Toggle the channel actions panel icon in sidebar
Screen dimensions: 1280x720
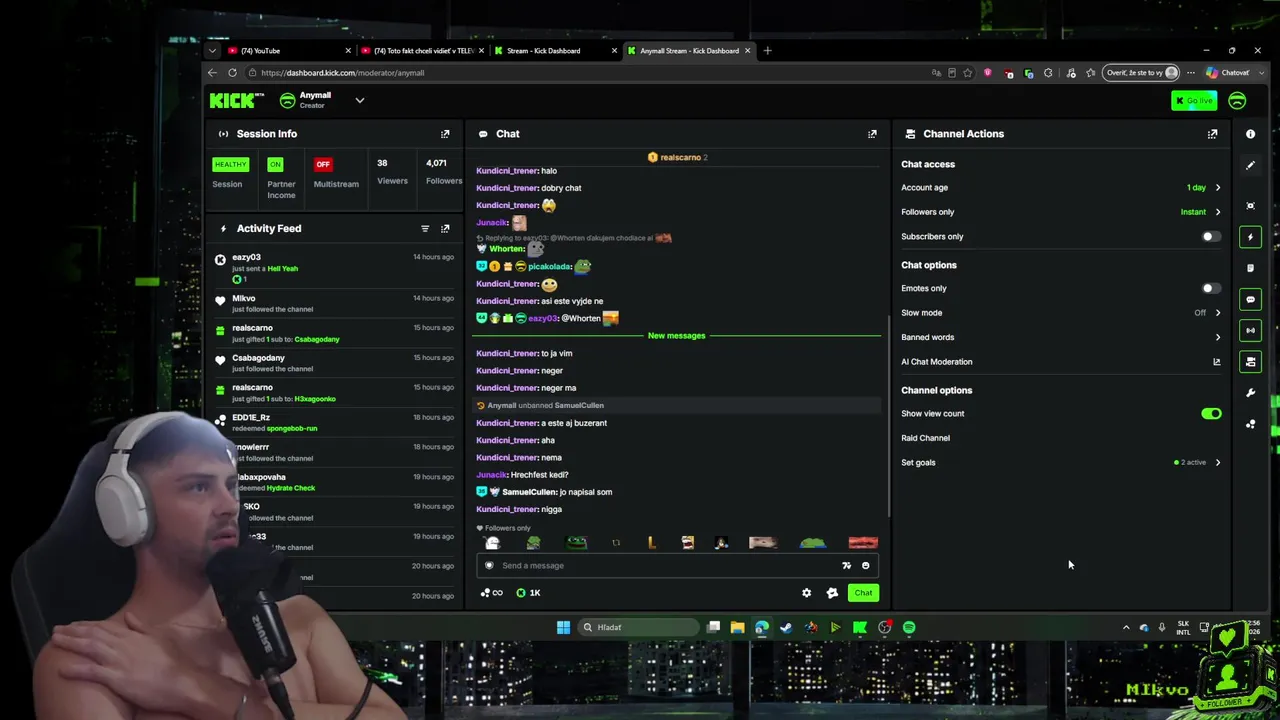[x=1250, y=362]
